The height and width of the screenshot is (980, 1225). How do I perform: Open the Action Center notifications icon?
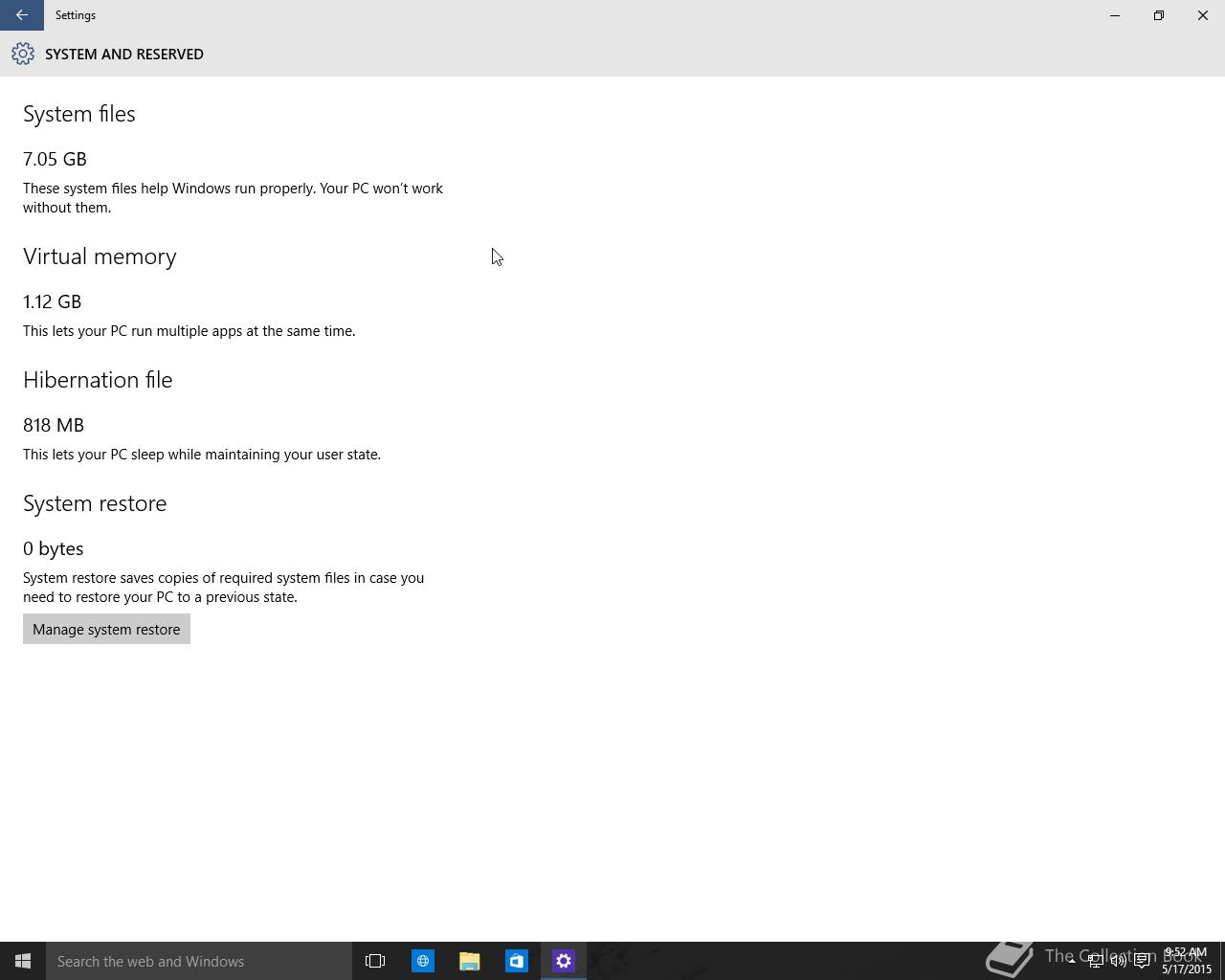(1142, 961)
